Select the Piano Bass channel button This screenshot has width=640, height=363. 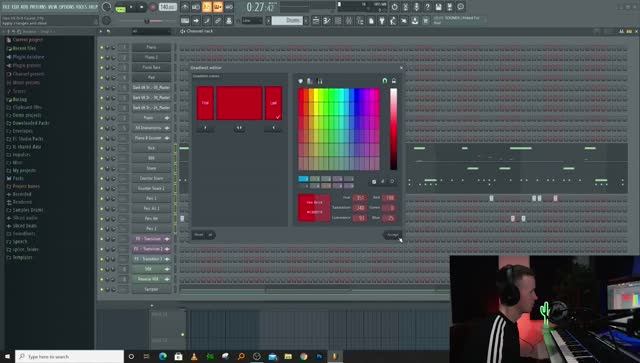point(151,67)
